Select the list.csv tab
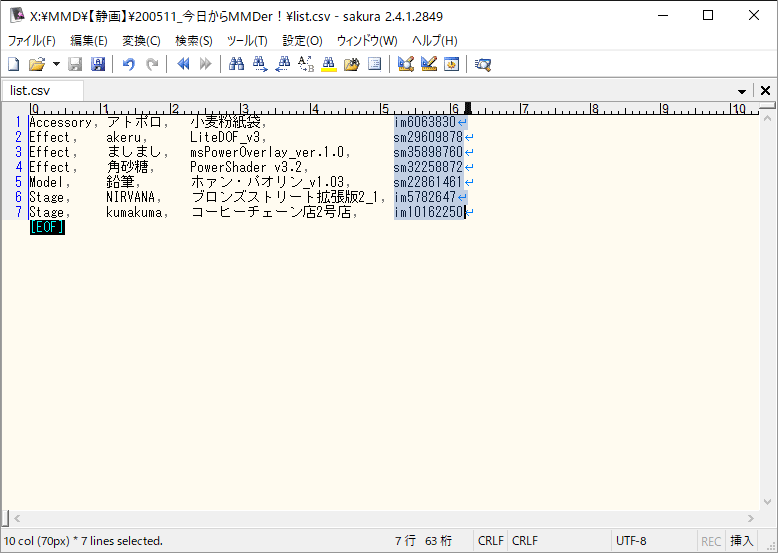The height and width of the screenshot is (553, 778). [x=30, y=91]
